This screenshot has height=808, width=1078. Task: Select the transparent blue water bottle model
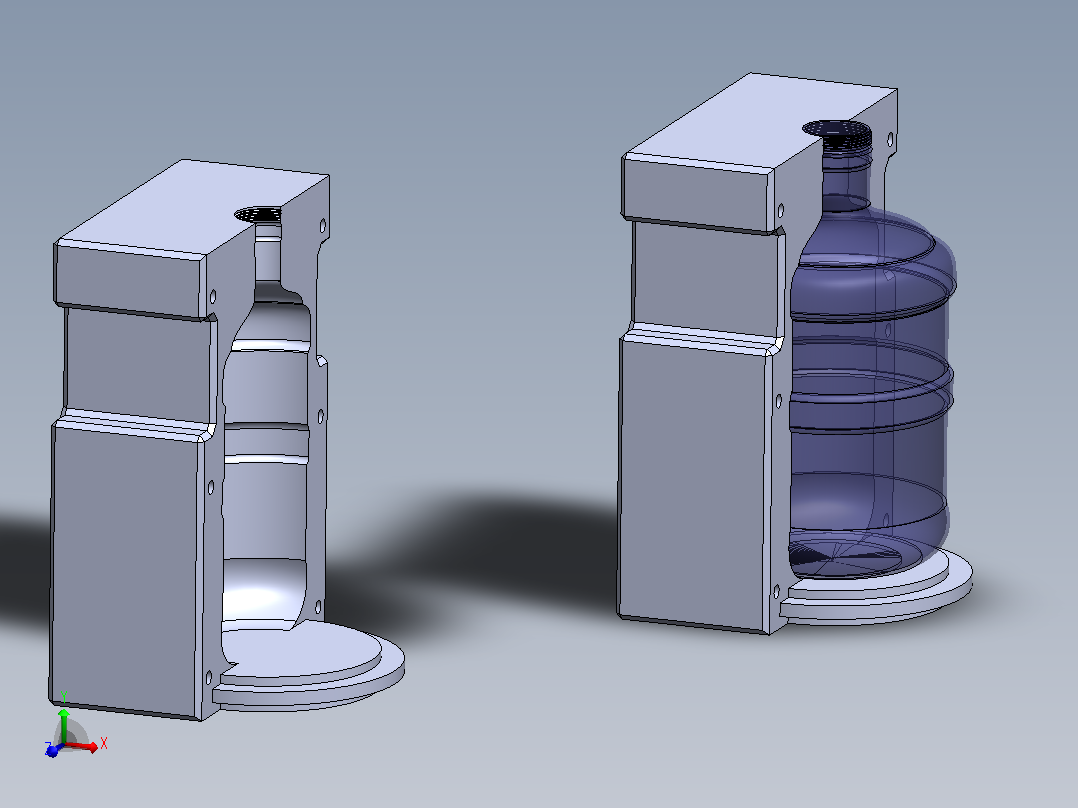pos(872,351)
